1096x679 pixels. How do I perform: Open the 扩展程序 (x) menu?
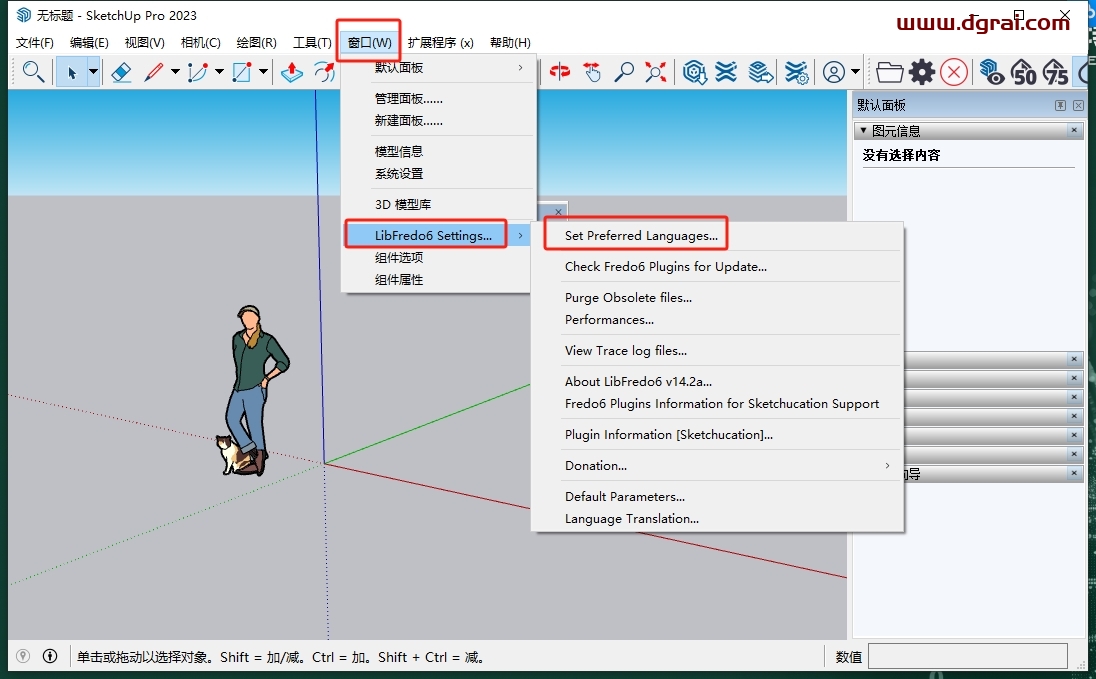pos(440,43)
